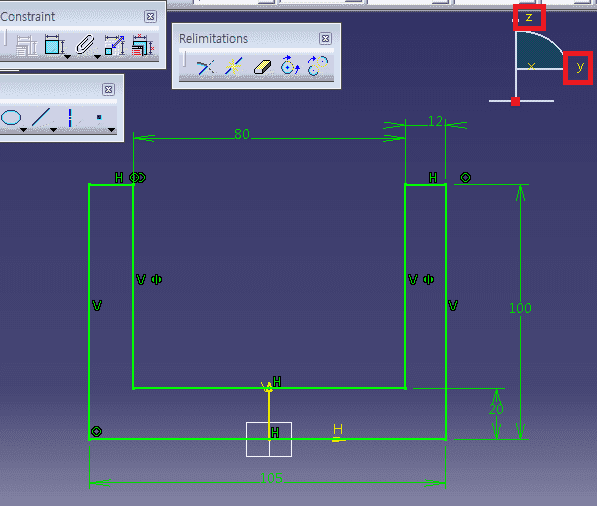Select the Break tool in Relimitations
Image resolution: width=597 pixels, height=506 pixels.
234,66
